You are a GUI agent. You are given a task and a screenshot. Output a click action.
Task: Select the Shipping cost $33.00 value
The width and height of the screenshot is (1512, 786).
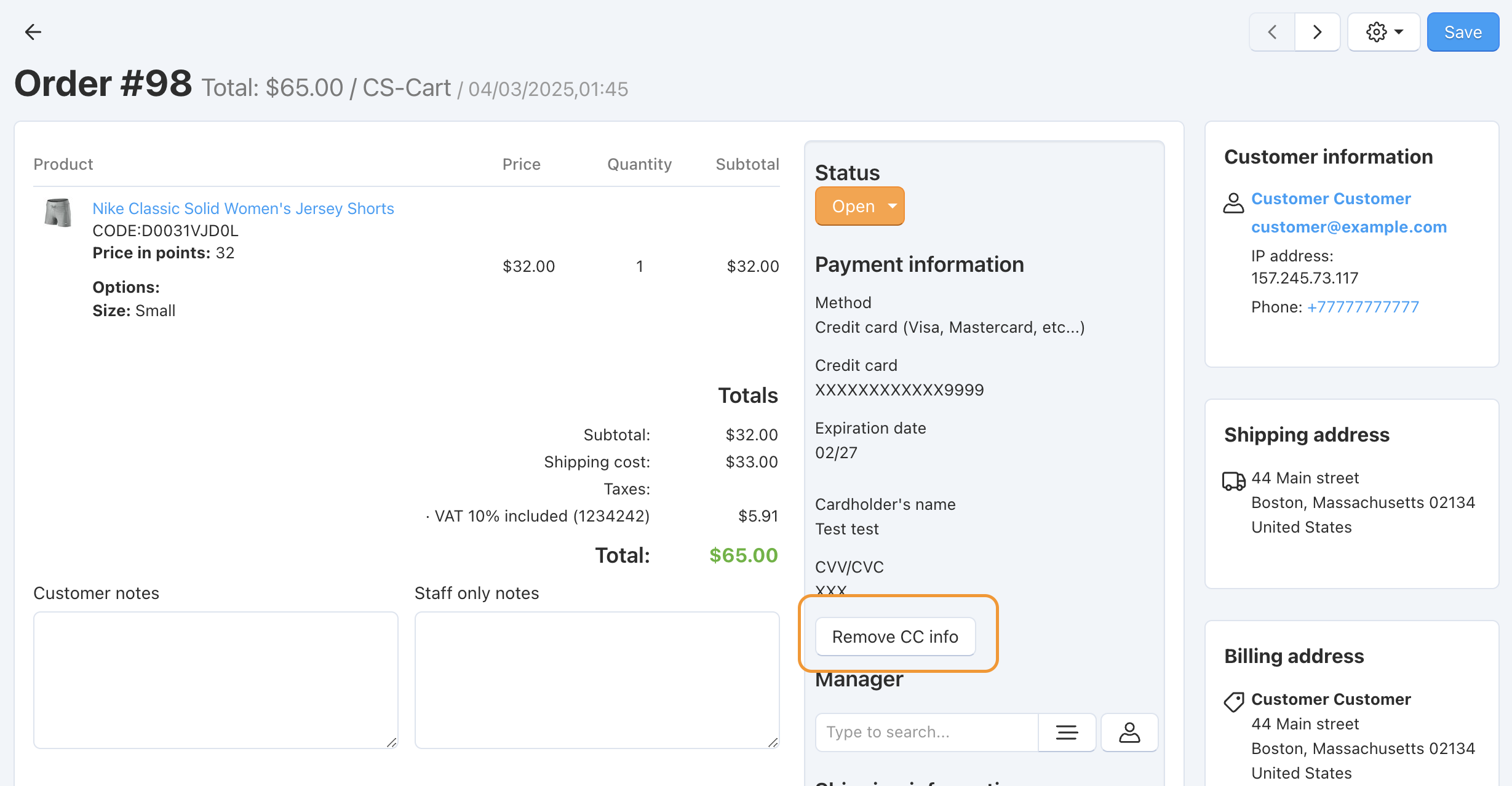click(752, 462)
